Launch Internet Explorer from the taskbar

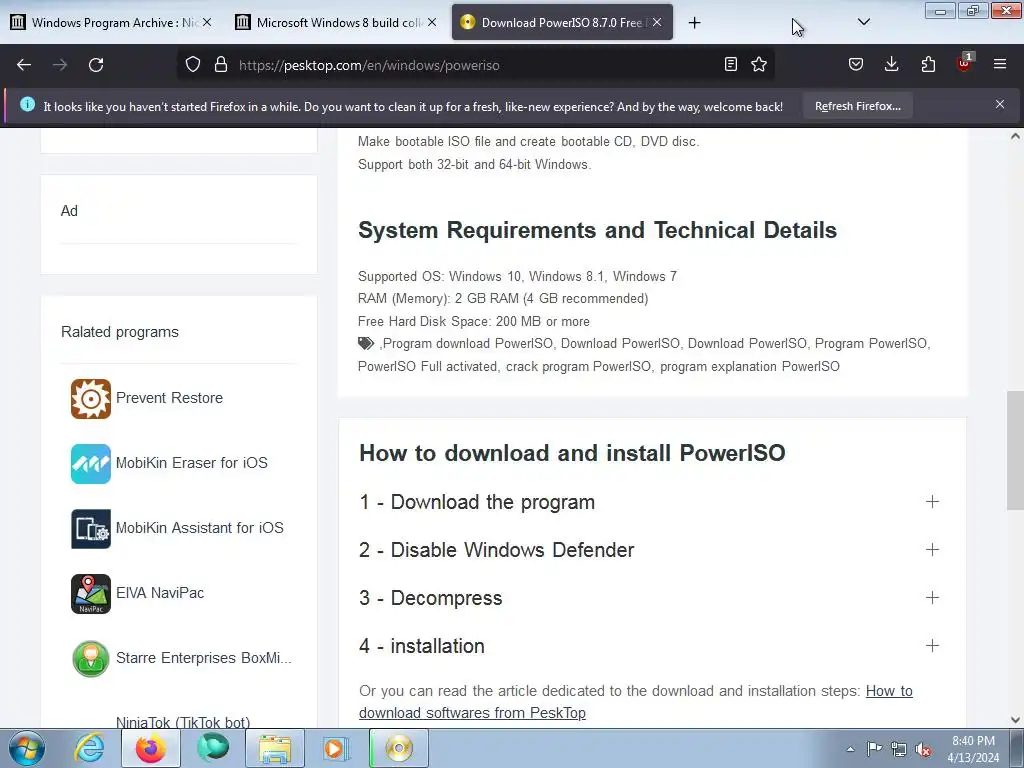click(x=89, y=748)
